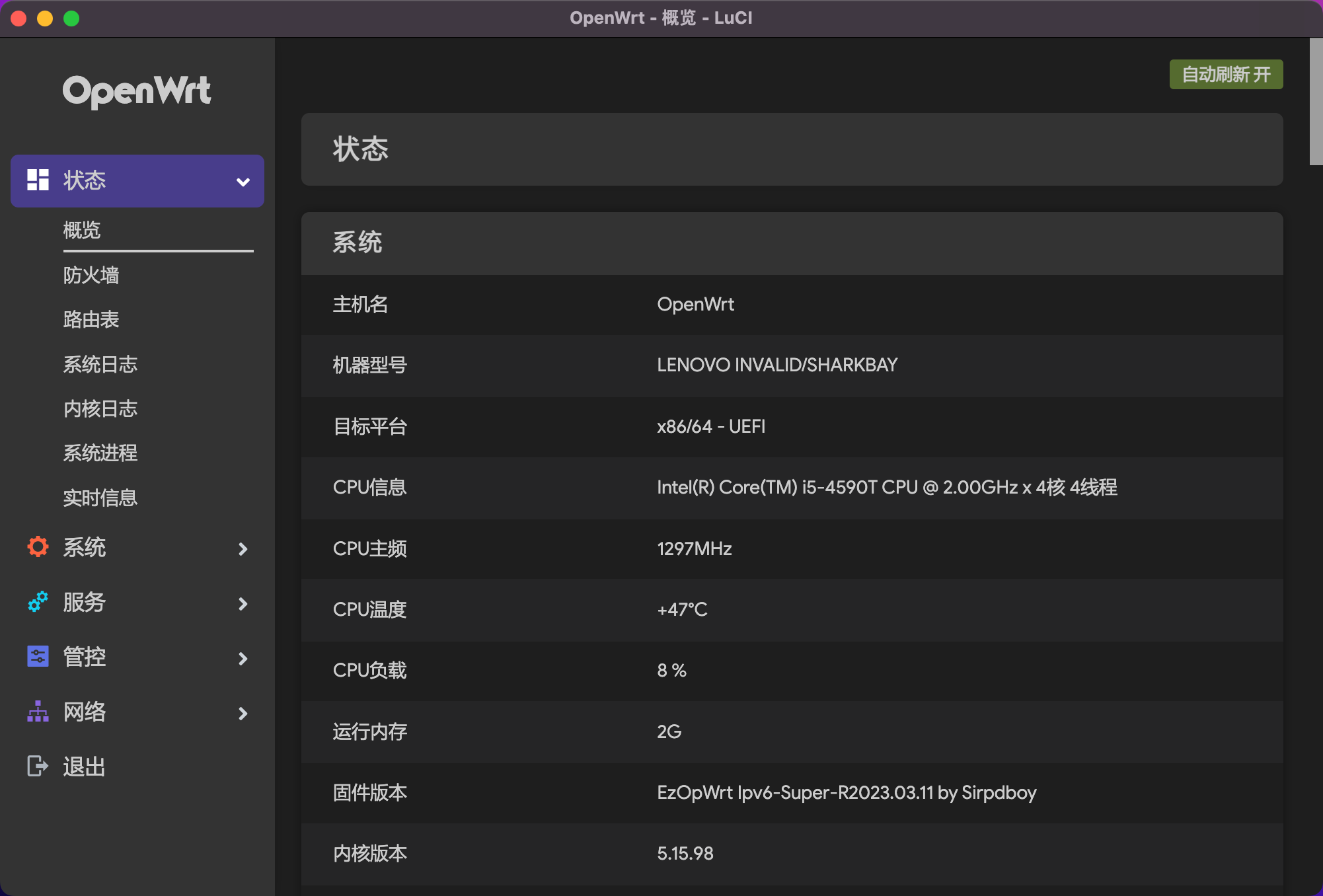1323x896 pixels.
Task: Open the 系统日志 page
Action: pos(100,364)
